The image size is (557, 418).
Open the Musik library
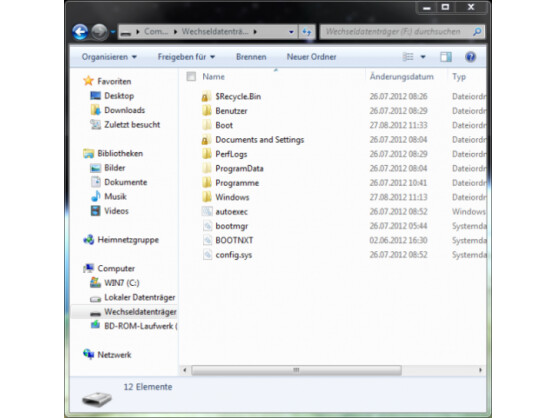tap(115, 196)
